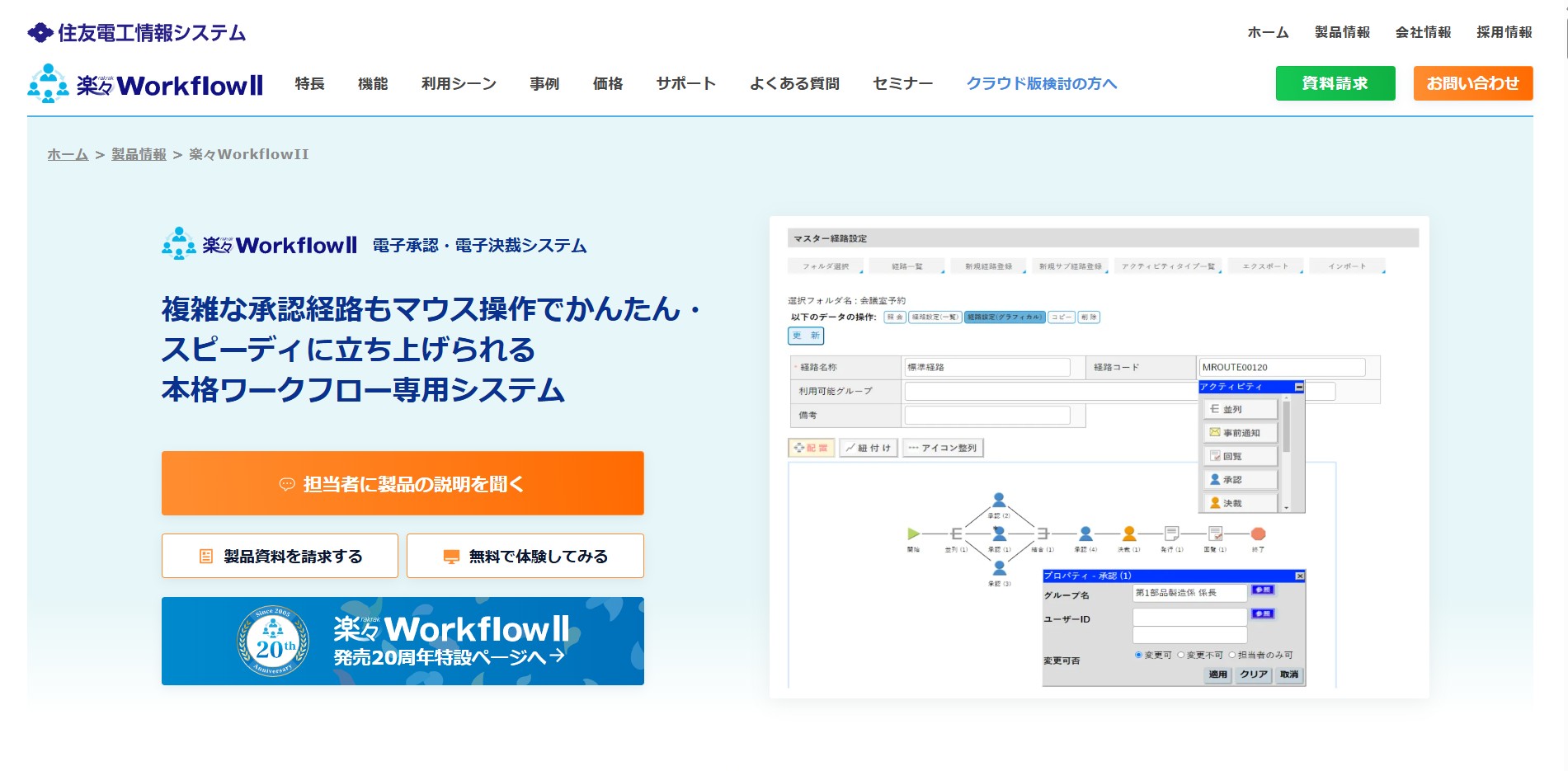Choose the 変更不可 option
Screen dimensions: 1568x771
click(x=1180, y=655)
